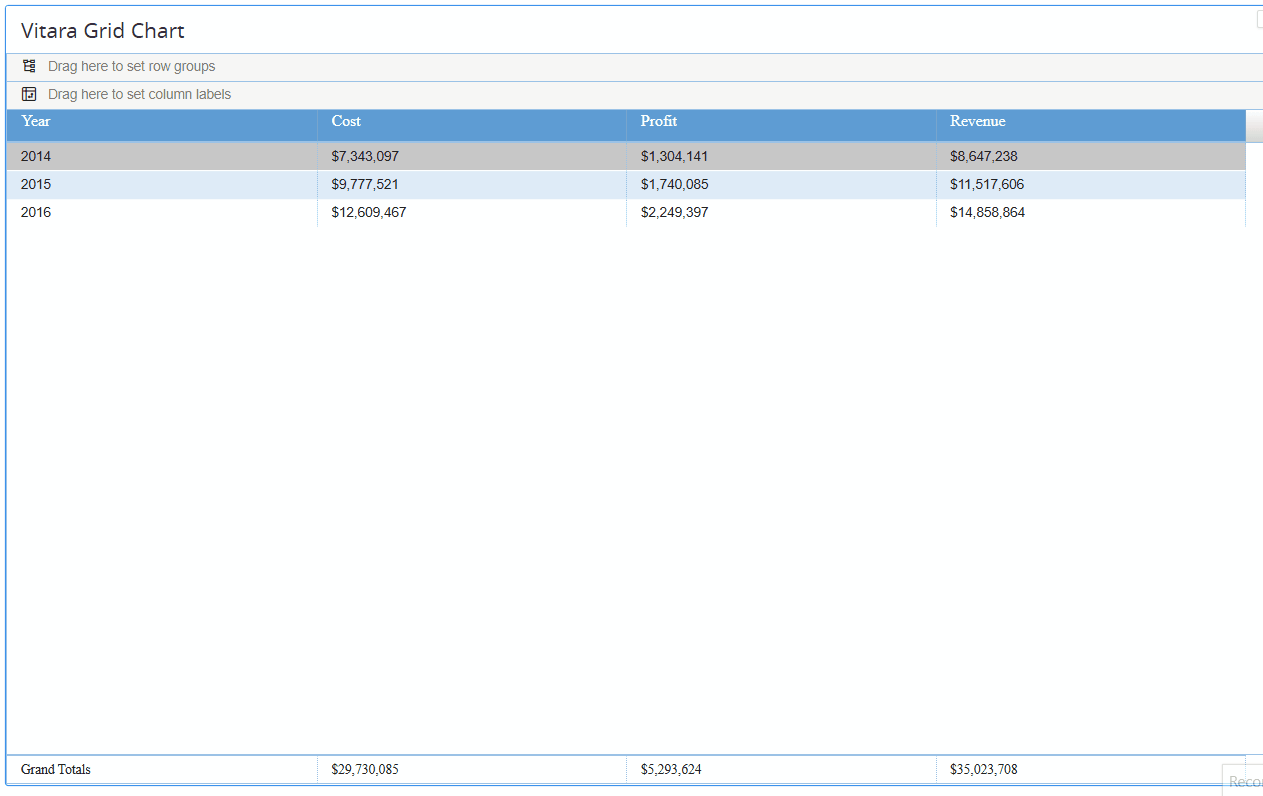Click the 2016 revenue value $14,858,864
The width and height of the screenshot is (1263, 796).
987,212
